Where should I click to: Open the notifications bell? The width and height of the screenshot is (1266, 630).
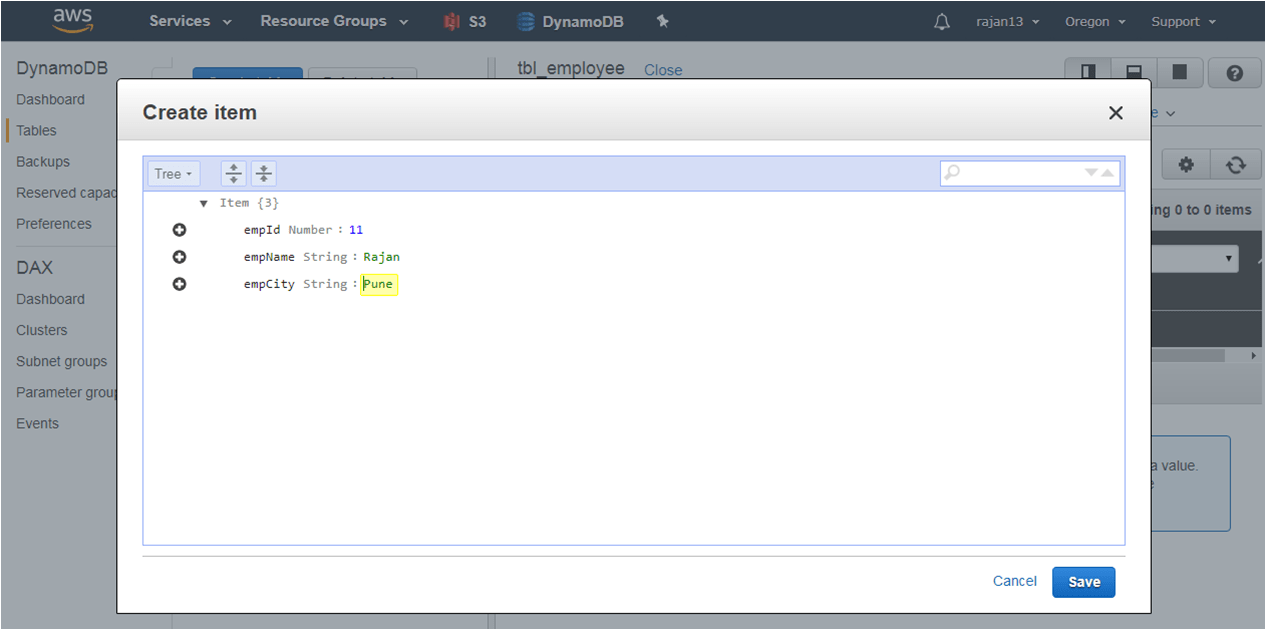click(941, 21)
